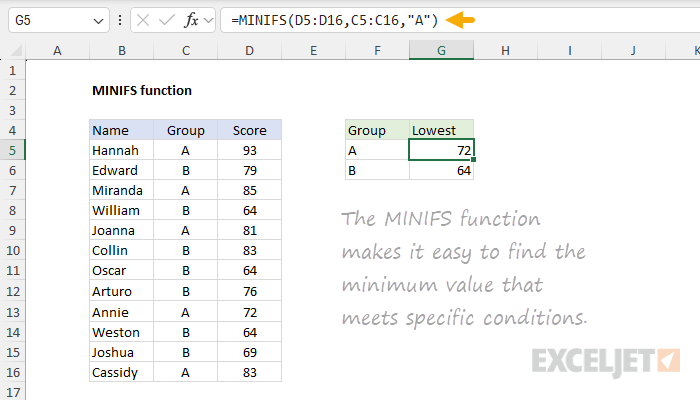The width and height of the screenshot is (700, 400).
Task: Click the three-dot formula bar handle
Action: (120, 20)
